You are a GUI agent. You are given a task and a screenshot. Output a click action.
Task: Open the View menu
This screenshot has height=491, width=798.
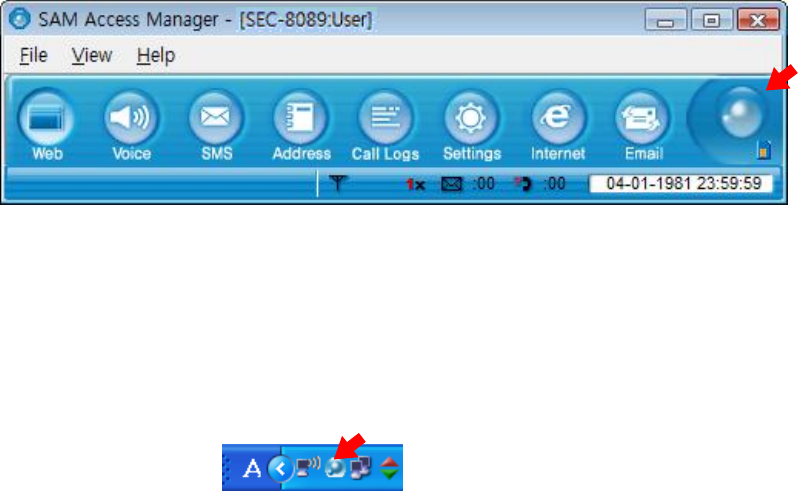92,55
